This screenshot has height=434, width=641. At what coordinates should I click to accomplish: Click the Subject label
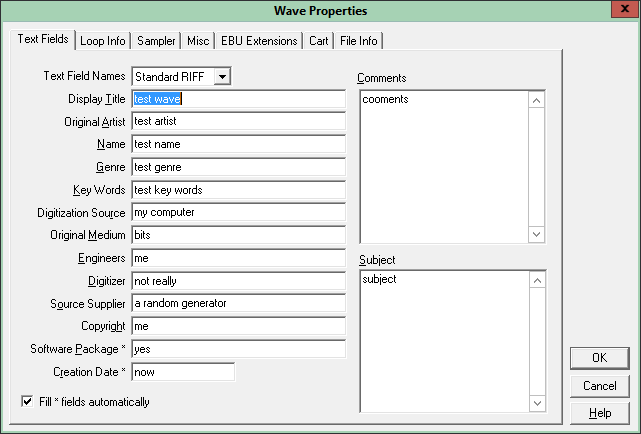[377, 260]
